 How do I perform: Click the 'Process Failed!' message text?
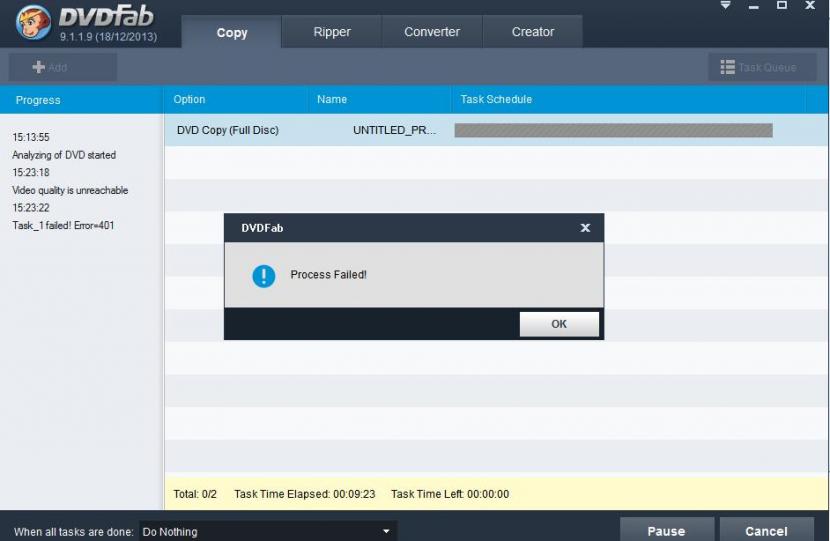(328, 275)
